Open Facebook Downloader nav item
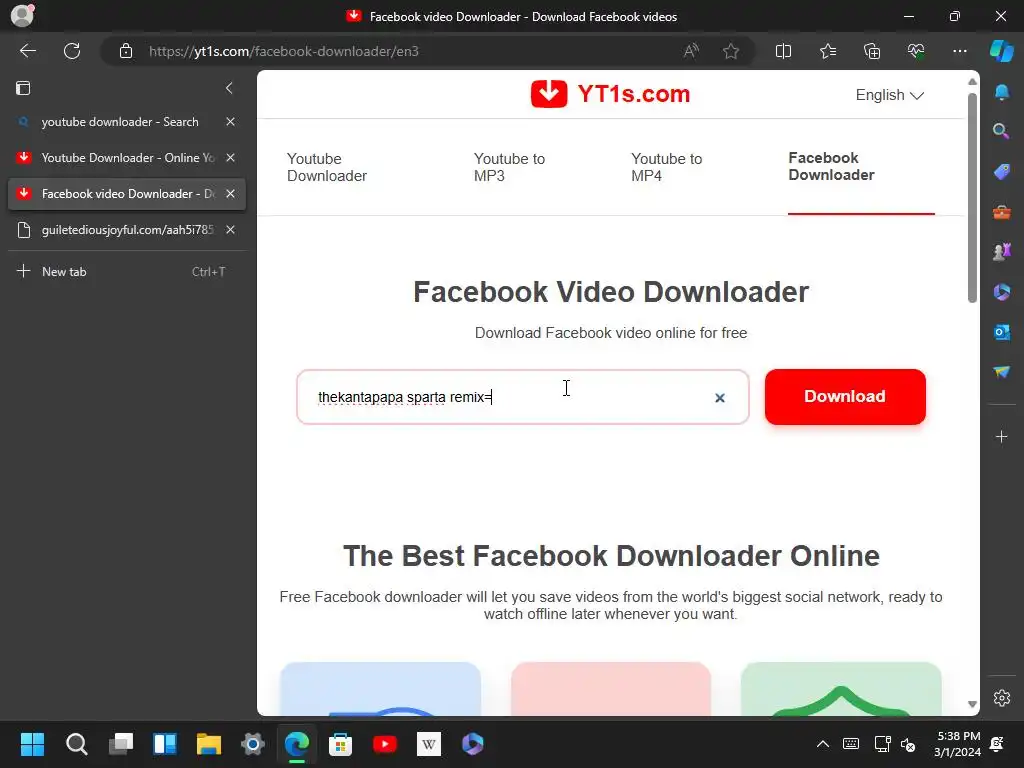This screenshot has width=1024, height=768. [831, 167]
